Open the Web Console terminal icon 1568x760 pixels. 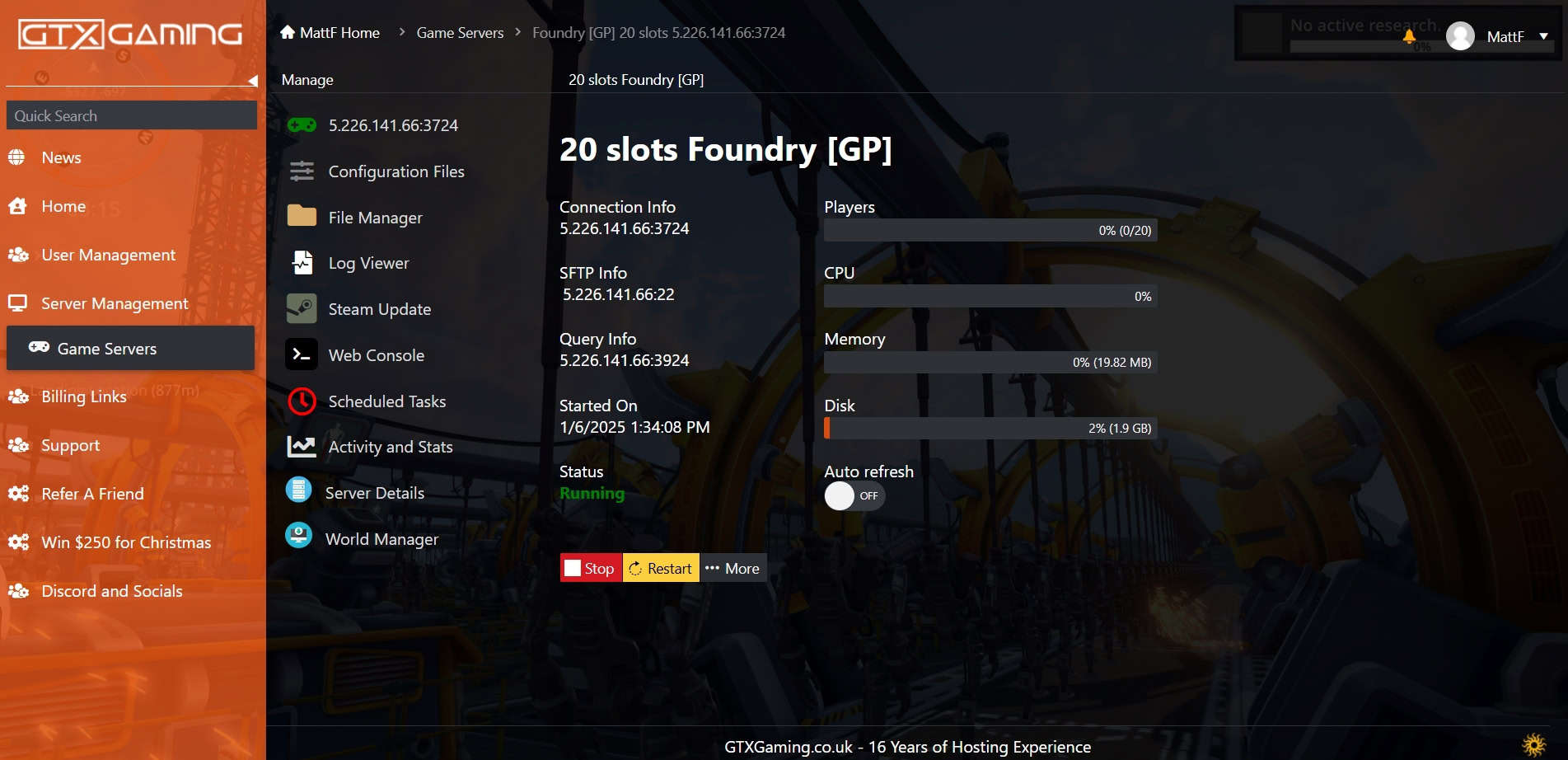(302, 355)
